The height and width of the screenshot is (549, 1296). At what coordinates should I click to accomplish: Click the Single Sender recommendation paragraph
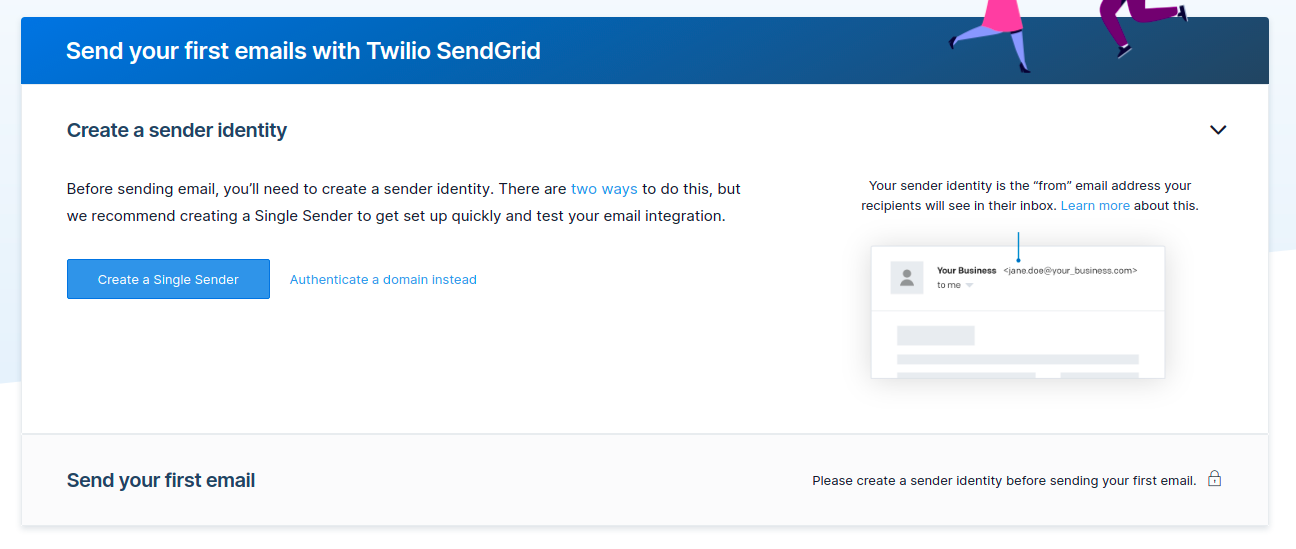[x=403, y=202]
